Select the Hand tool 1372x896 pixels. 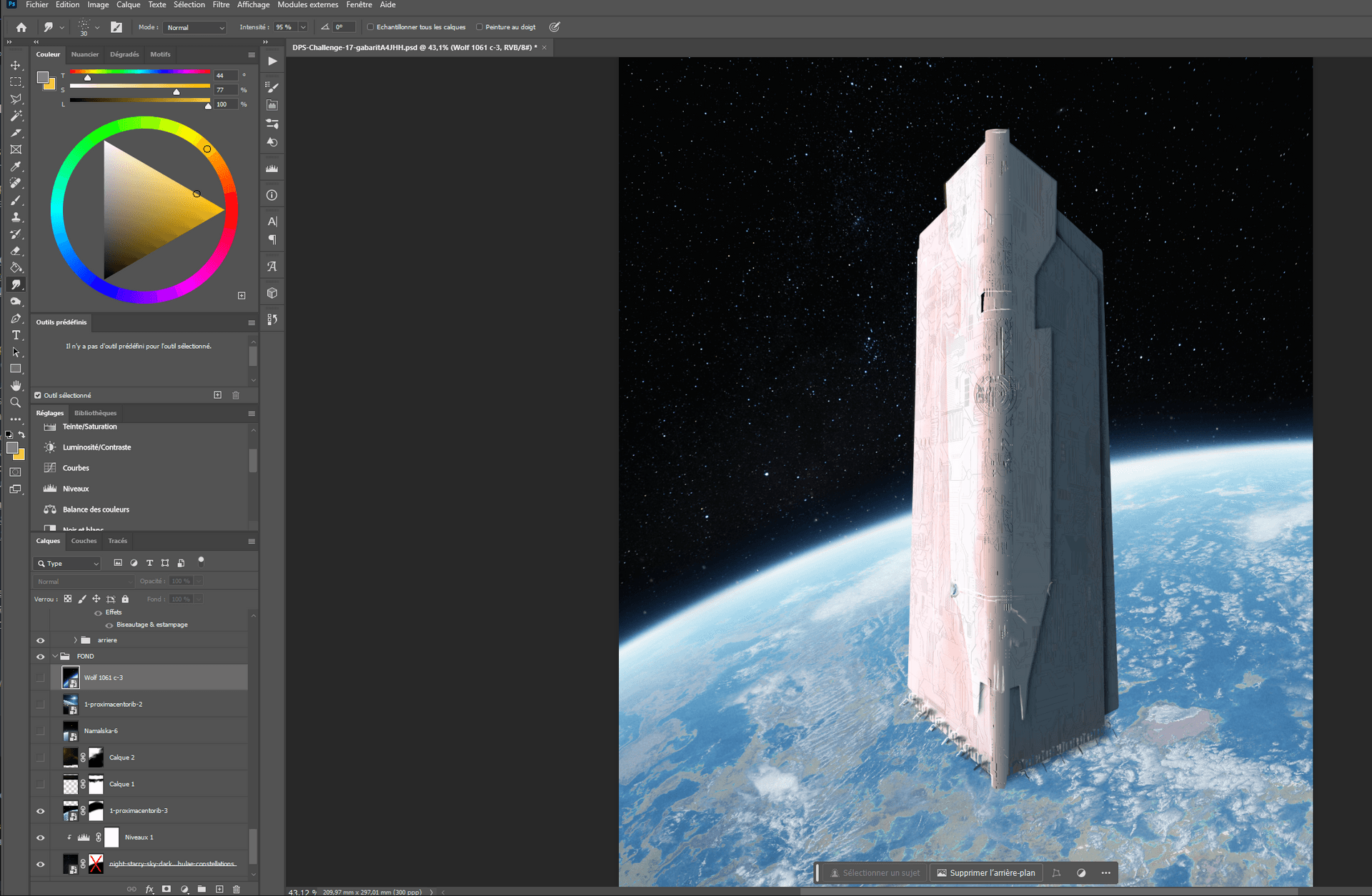tap(16, 386)
